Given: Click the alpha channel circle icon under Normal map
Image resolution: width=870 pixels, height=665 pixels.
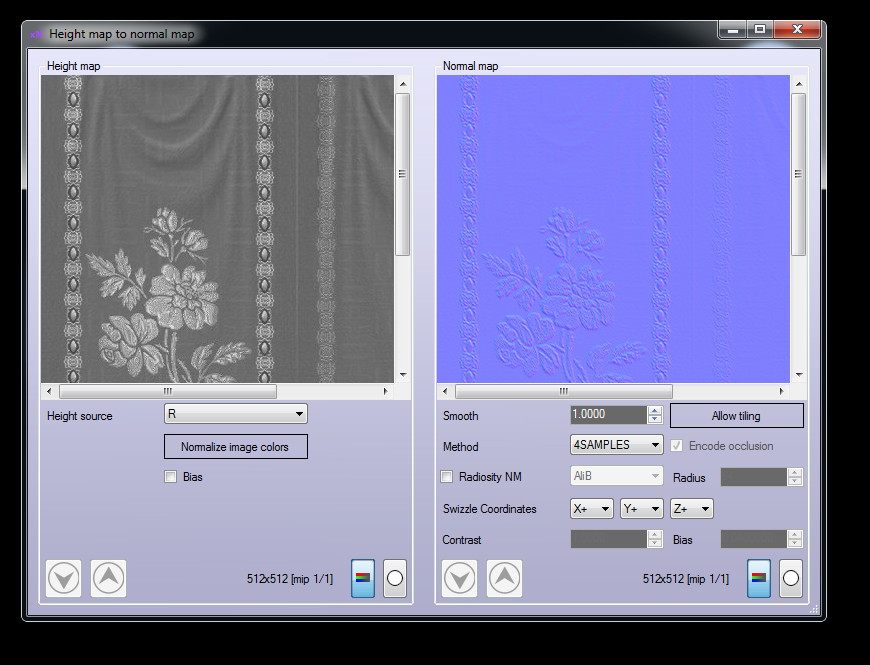Looking at the screenshot, I should pyautogui.click(x=791, y=578).
